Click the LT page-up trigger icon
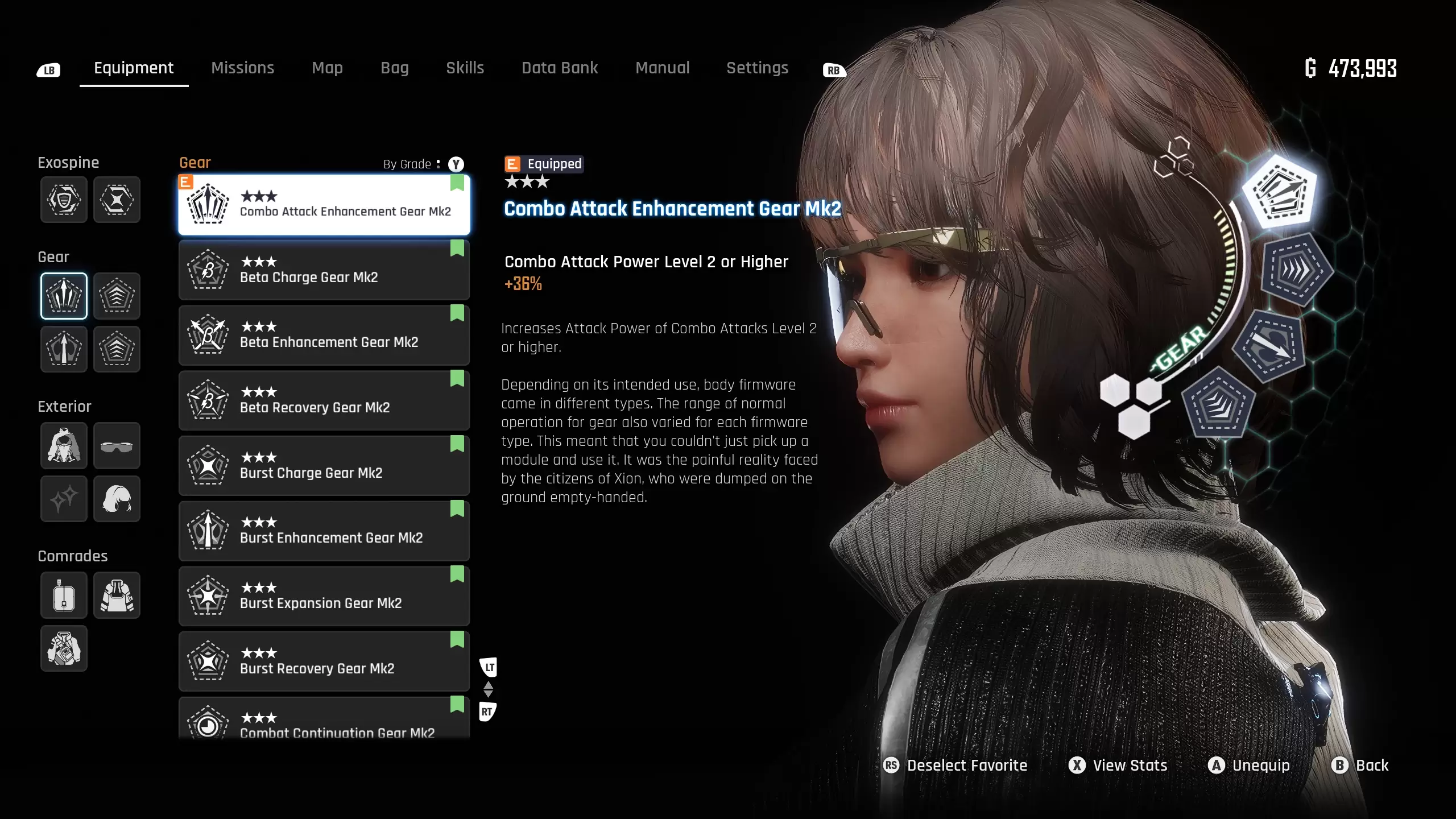 [489, 667]
